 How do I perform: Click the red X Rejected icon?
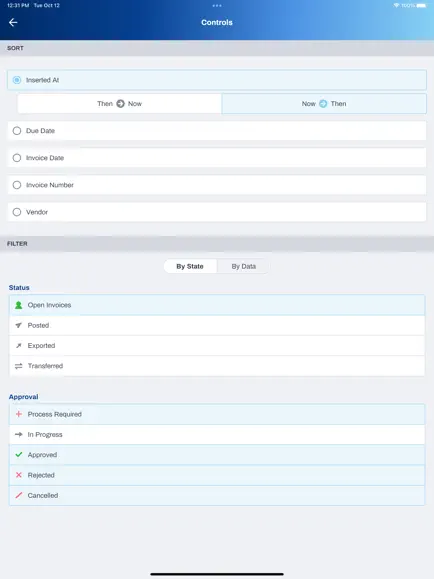(x=18, y=475)
